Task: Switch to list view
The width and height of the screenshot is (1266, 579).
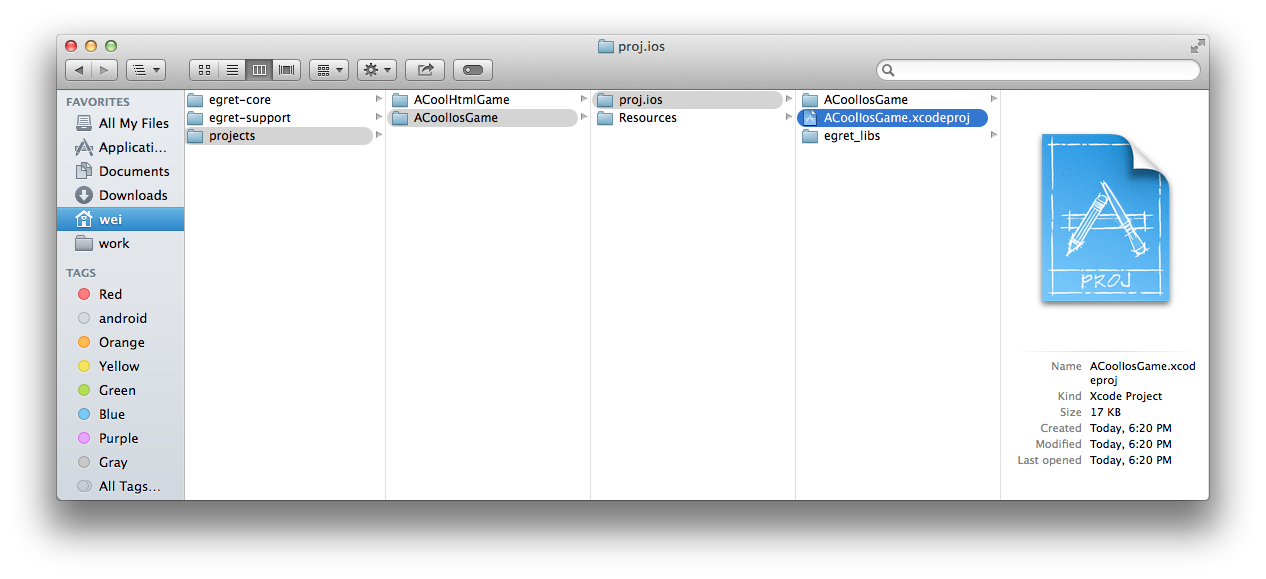Action: [x=232, y=70]
